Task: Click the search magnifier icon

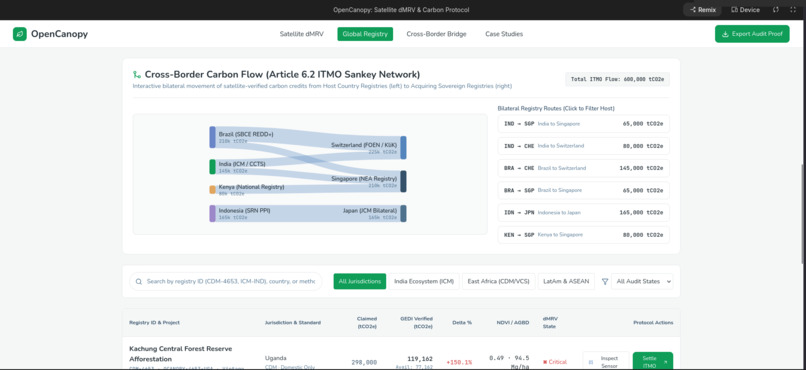Action: [x=139, y=282]
